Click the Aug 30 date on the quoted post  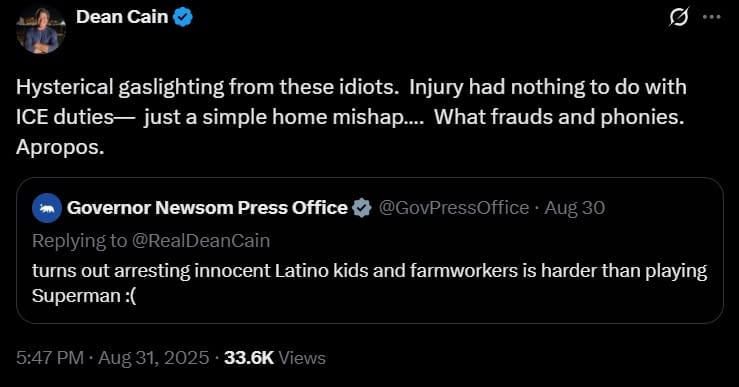575,208
